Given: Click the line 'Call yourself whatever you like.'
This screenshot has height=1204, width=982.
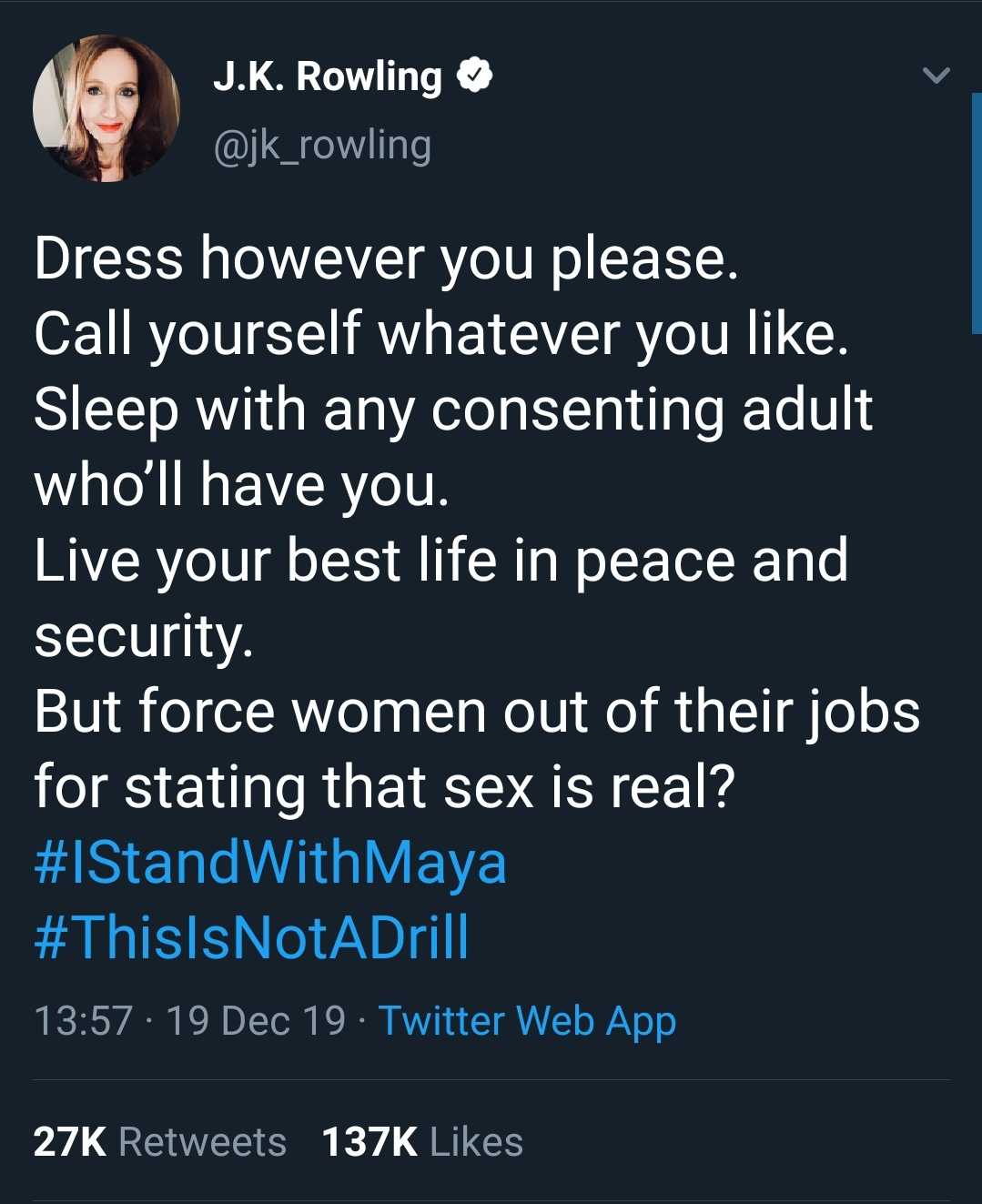Looking at the screenshot, I should point(441,334).
